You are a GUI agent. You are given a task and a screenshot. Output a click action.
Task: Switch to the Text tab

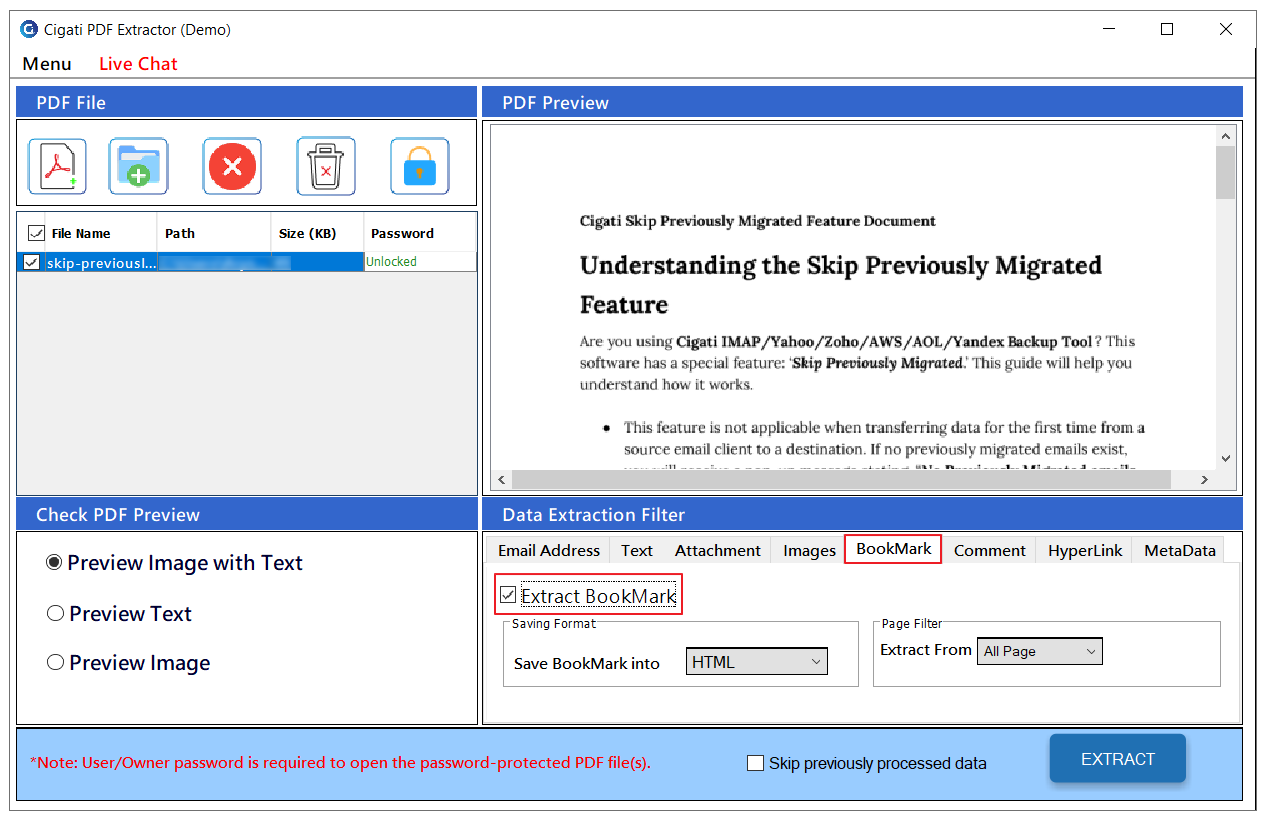coord(636,550)
